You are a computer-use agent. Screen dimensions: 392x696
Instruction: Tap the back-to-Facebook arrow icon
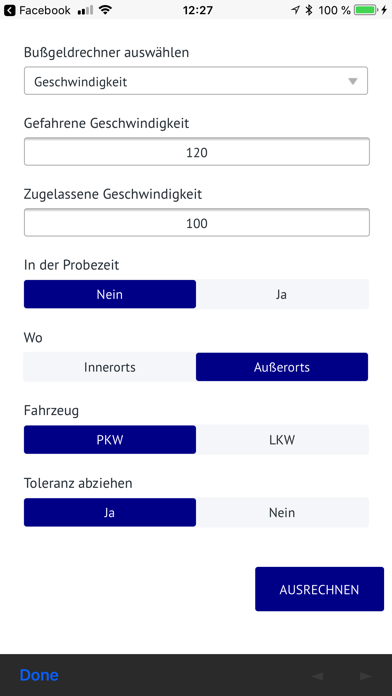pyautogui.click(x=9, y=10)
